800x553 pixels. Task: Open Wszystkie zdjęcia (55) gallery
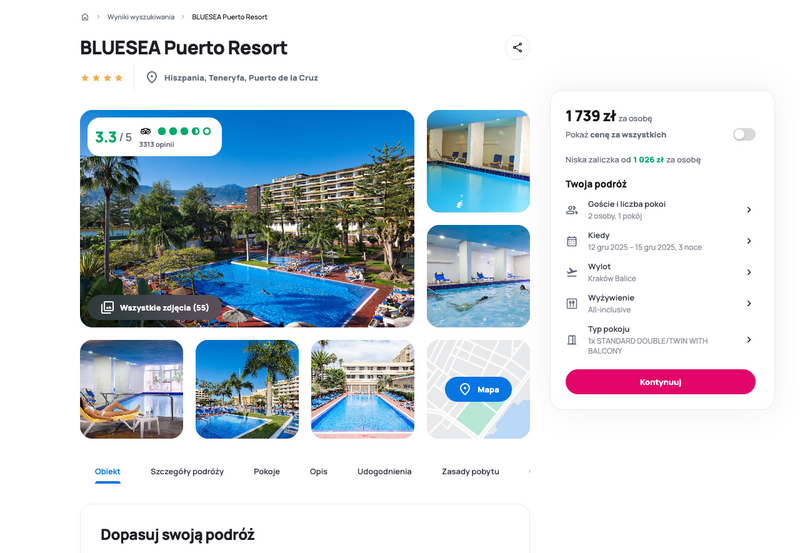[x=155, y=308]
